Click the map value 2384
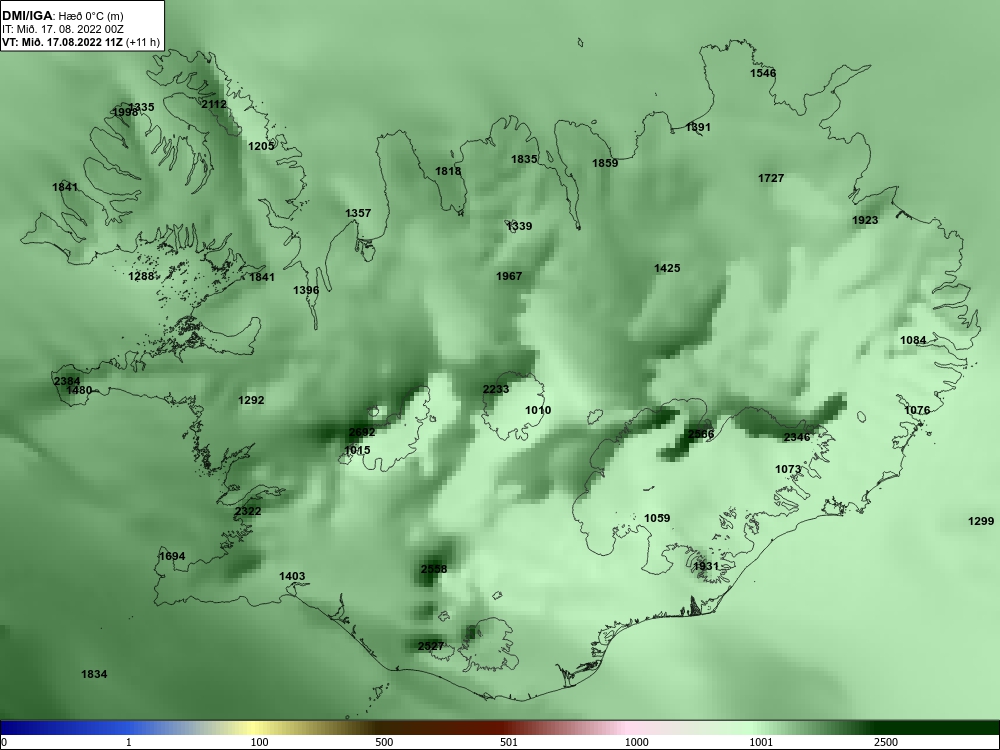Viewport: 1000px width, 750px height. coord(67,381)
